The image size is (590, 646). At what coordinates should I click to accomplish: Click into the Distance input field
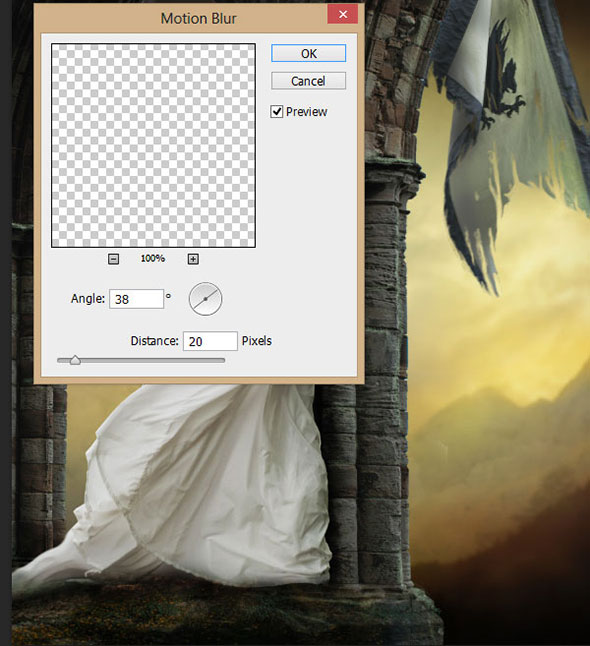point(210,341)
